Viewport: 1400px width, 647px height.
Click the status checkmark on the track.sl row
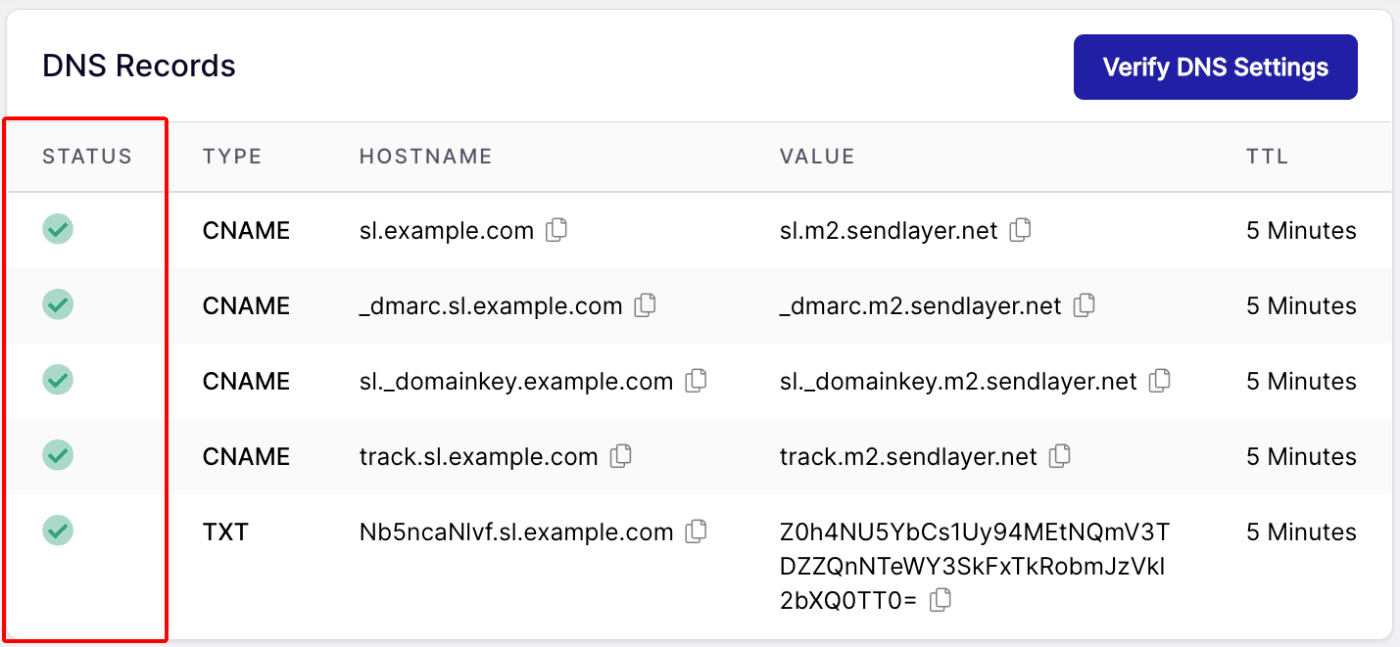tap(57, 456)
